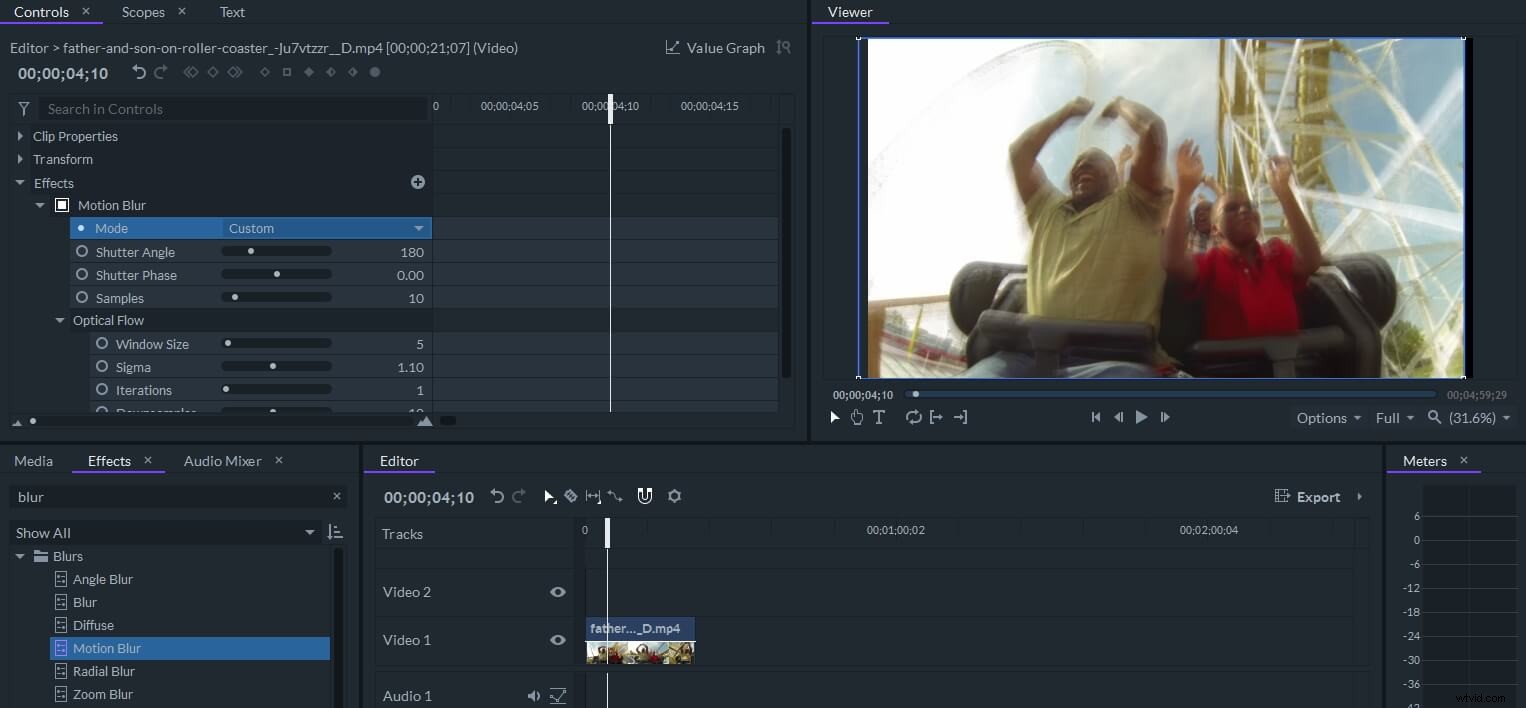Select the arrow Select tool in the Editor toolbar
The width and height of the screenshot is (1526, 708).
549,496
